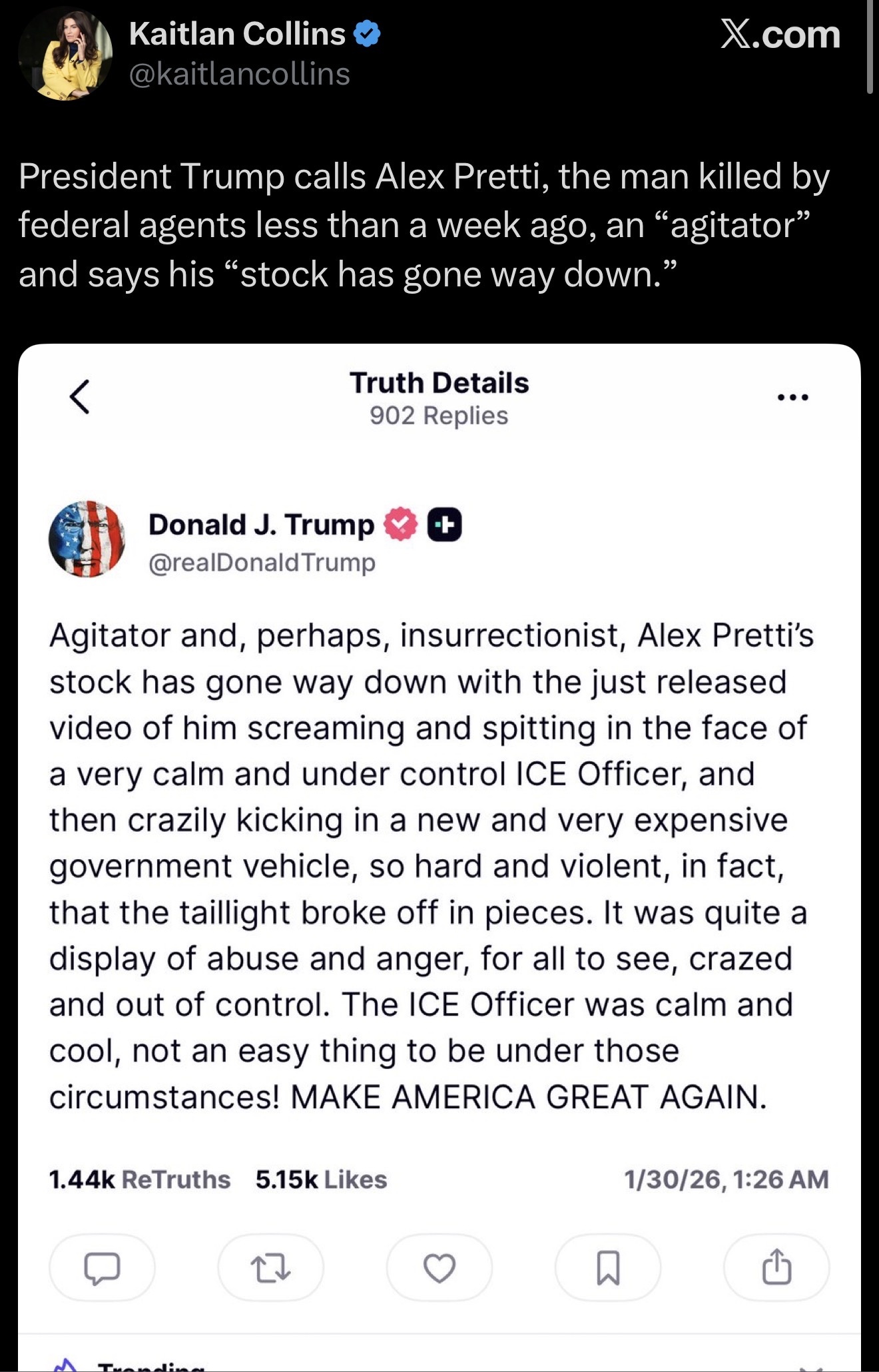Click the ReTruth arrows icon
This screenshot has height=1372, width=879.
(x=270, y=1267)
